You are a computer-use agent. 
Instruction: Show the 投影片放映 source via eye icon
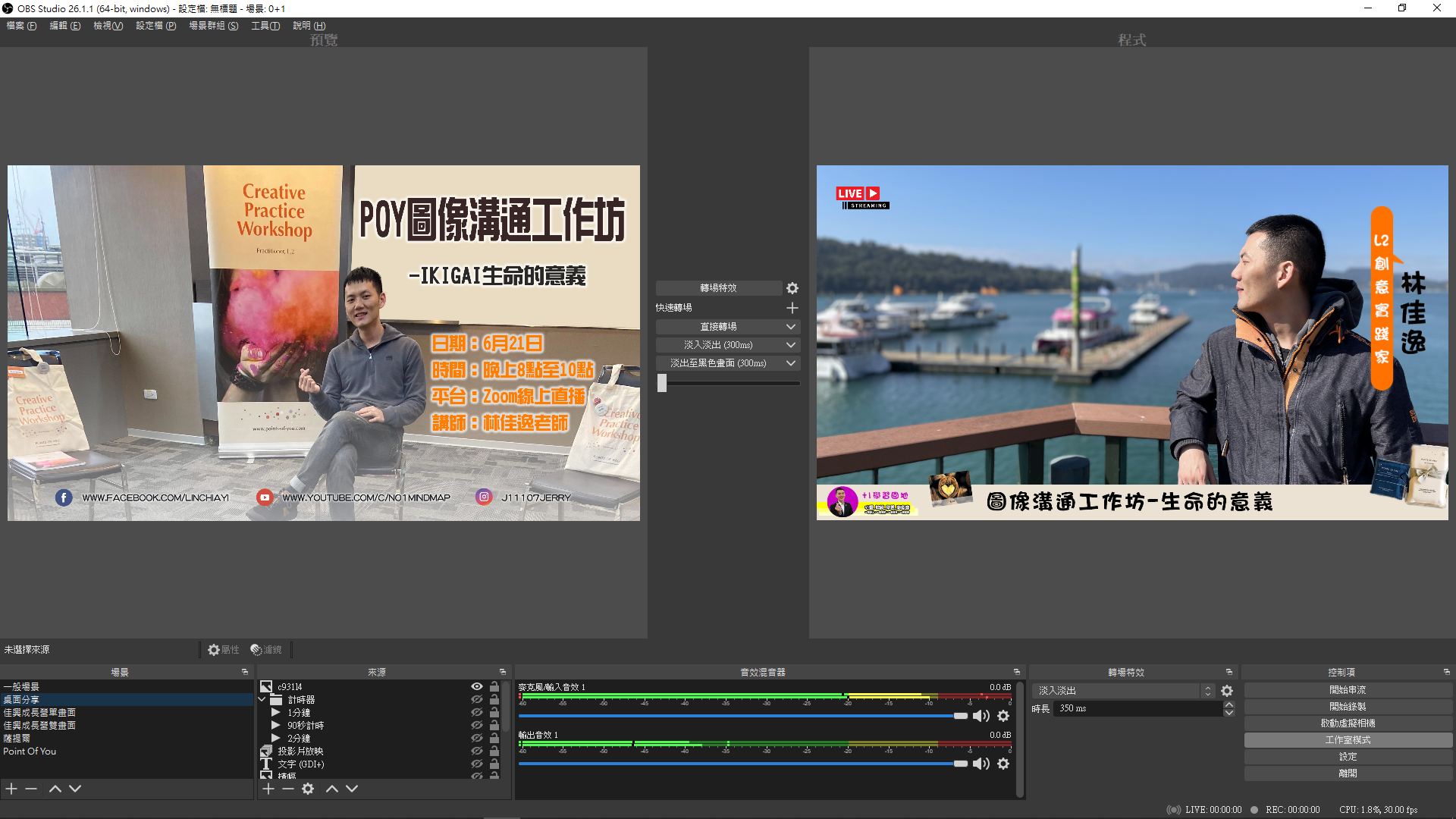pyautogui.click(x=477, y=751)
